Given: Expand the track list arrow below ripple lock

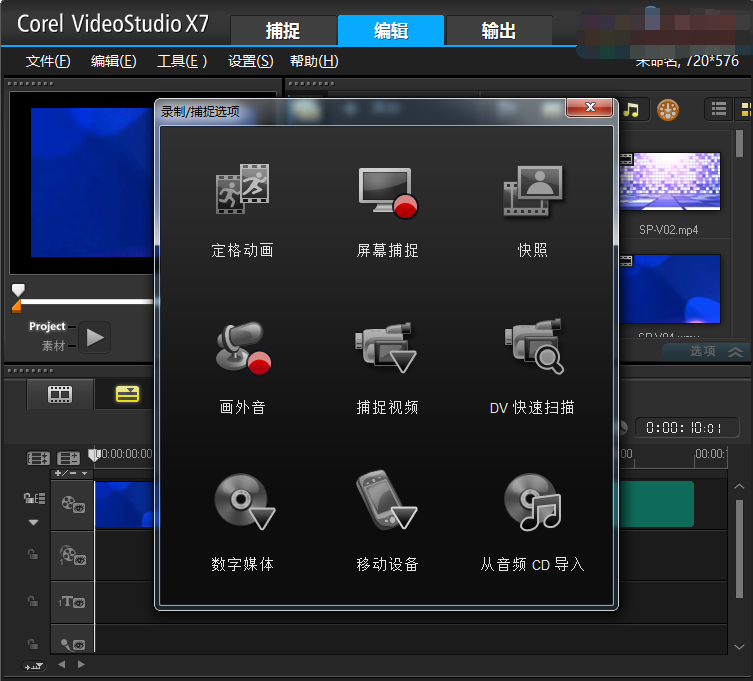Looking at the screenshot, I should click(x=33, y=522).
